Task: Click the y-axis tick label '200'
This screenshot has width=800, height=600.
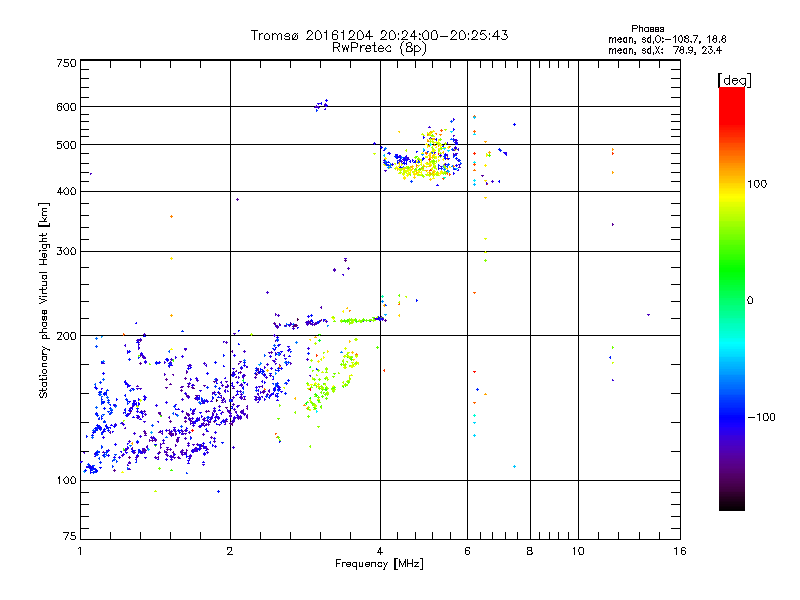Action: click(66, 336)
